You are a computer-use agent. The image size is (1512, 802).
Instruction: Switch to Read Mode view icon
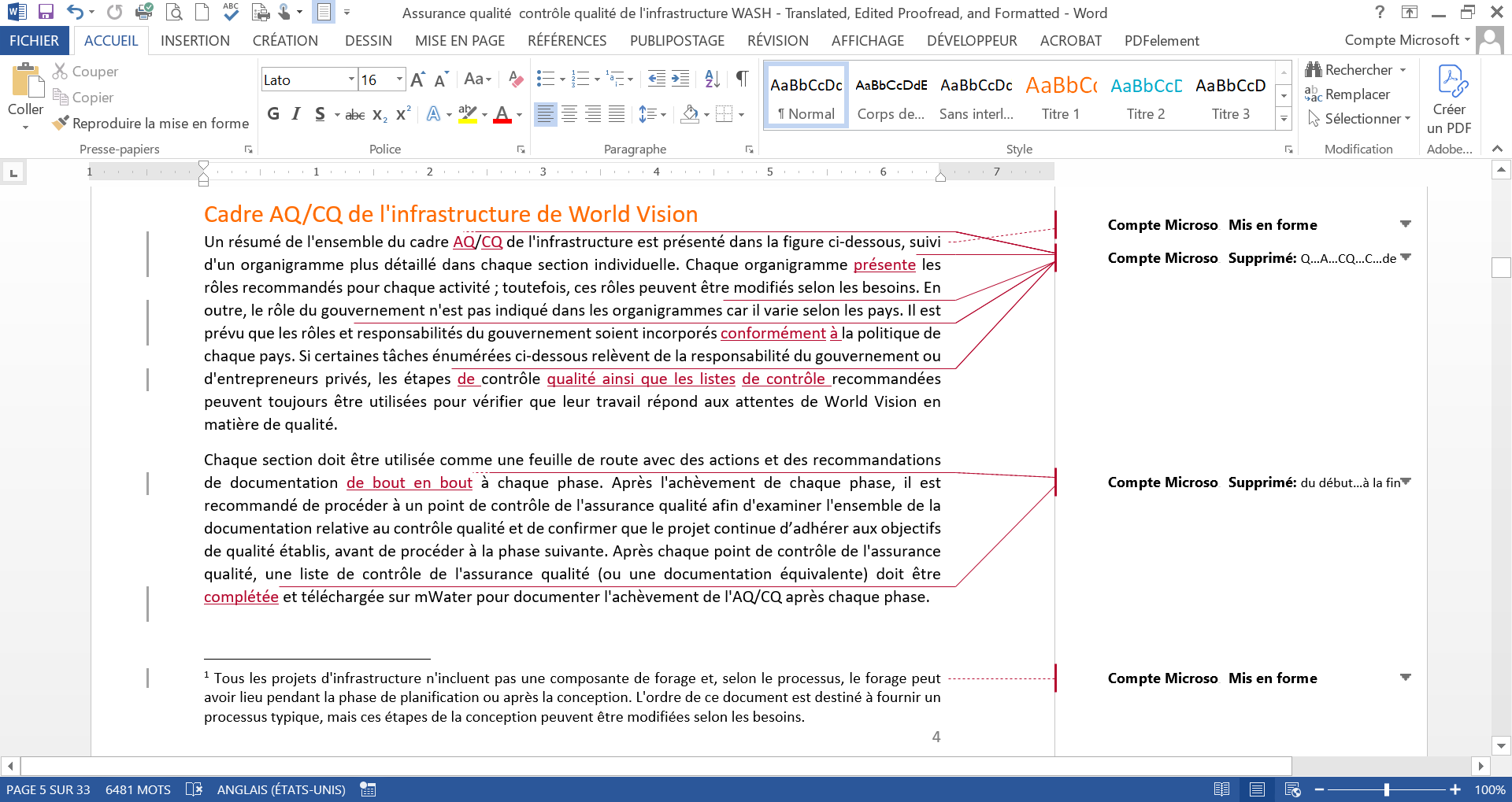1222,789
